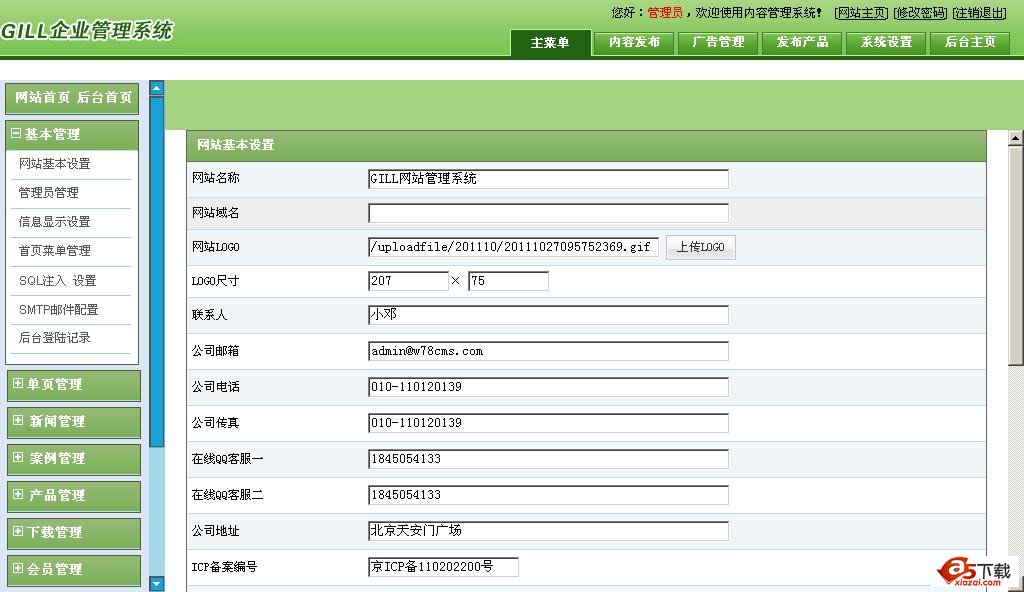The image size is (1024, 592).
Task: Expand the 新闻管理 section
Action: click(17, 421)
